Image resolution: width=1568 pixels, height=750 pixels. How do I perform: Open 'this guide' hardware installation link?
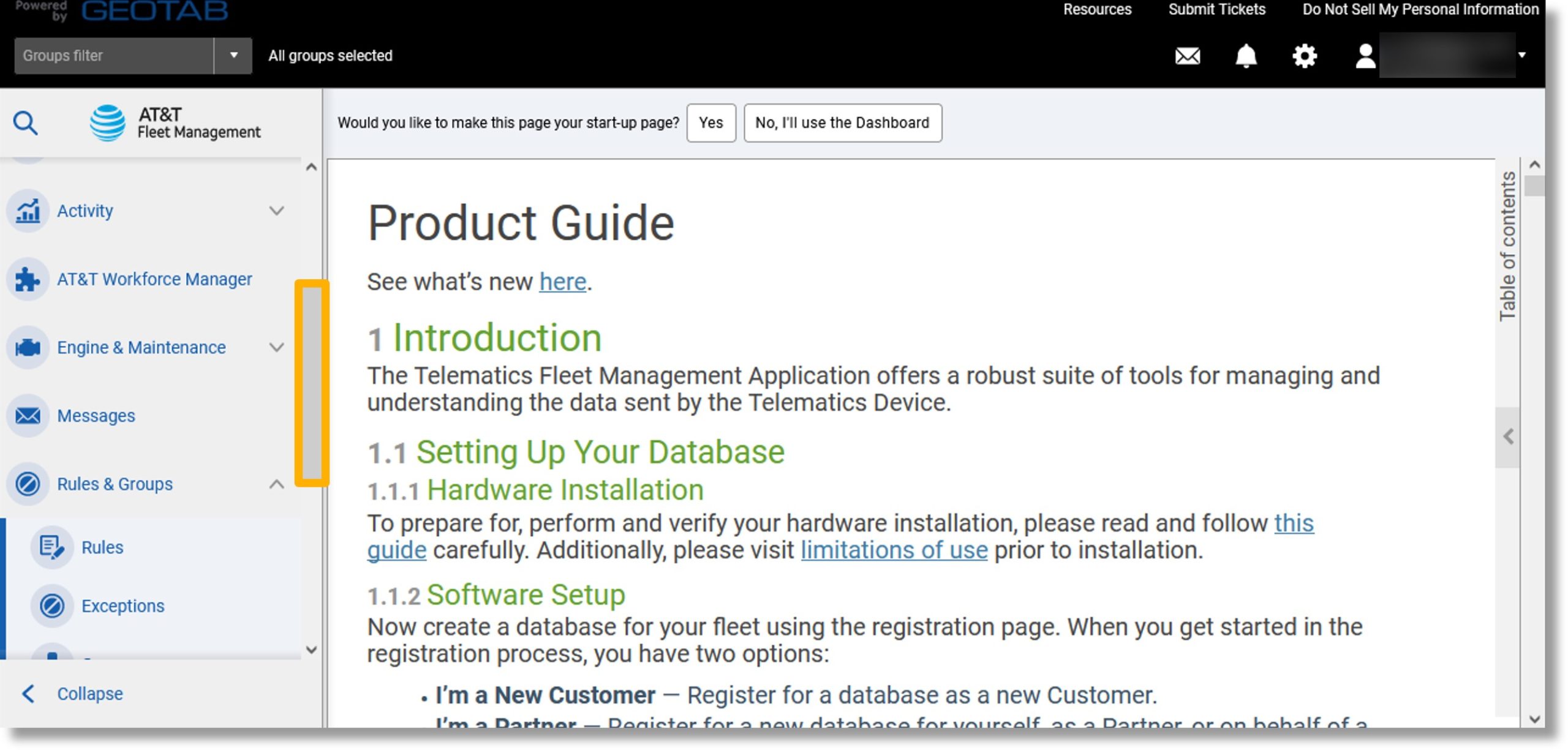pyautogui.click(x=1294, y=523)
